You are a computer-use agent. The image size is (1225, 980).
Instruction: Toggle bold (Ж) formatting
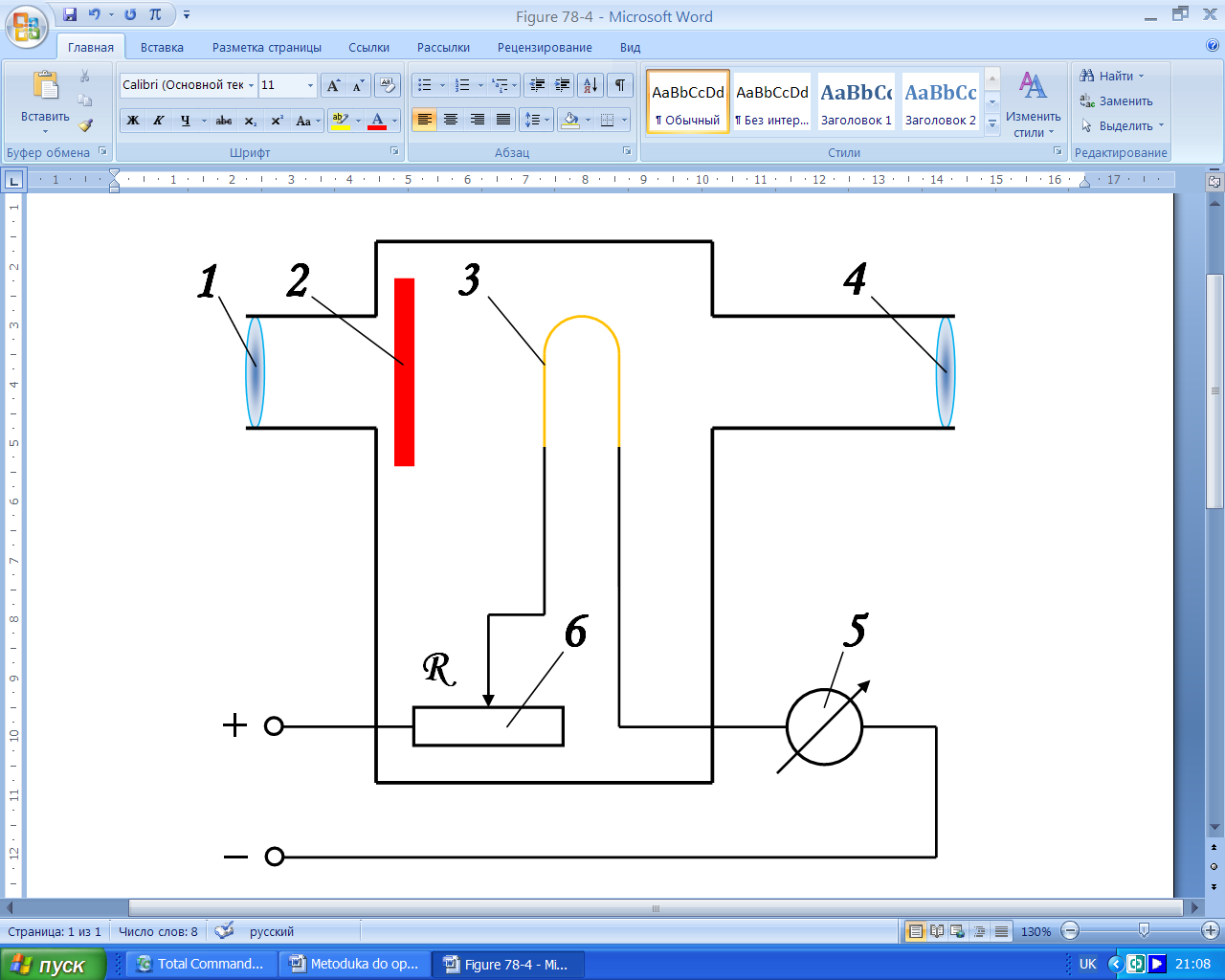click(x=133, y=121)
